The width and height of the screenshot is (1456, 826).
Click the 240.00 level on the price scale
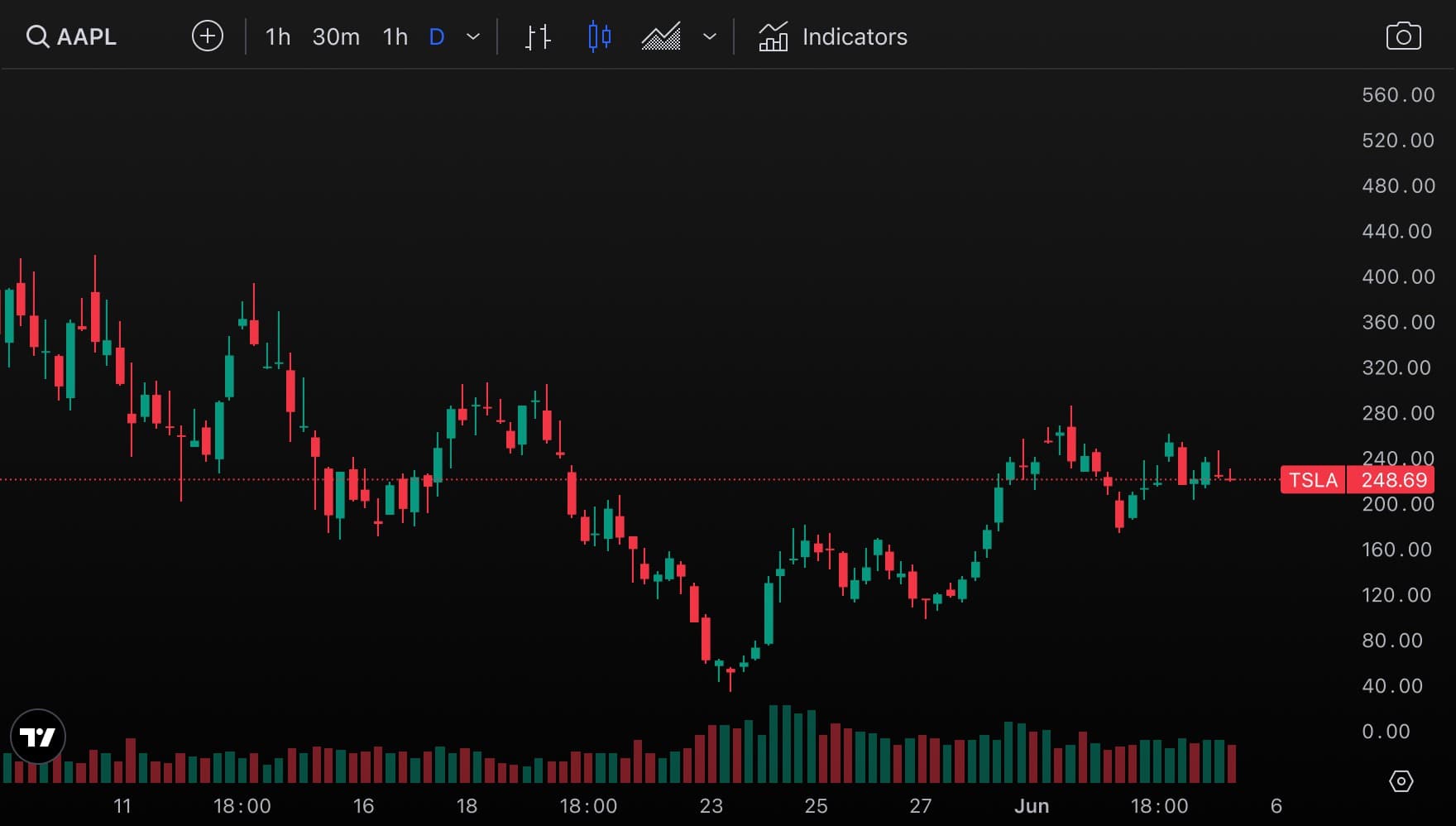(x=1398, y=459)
